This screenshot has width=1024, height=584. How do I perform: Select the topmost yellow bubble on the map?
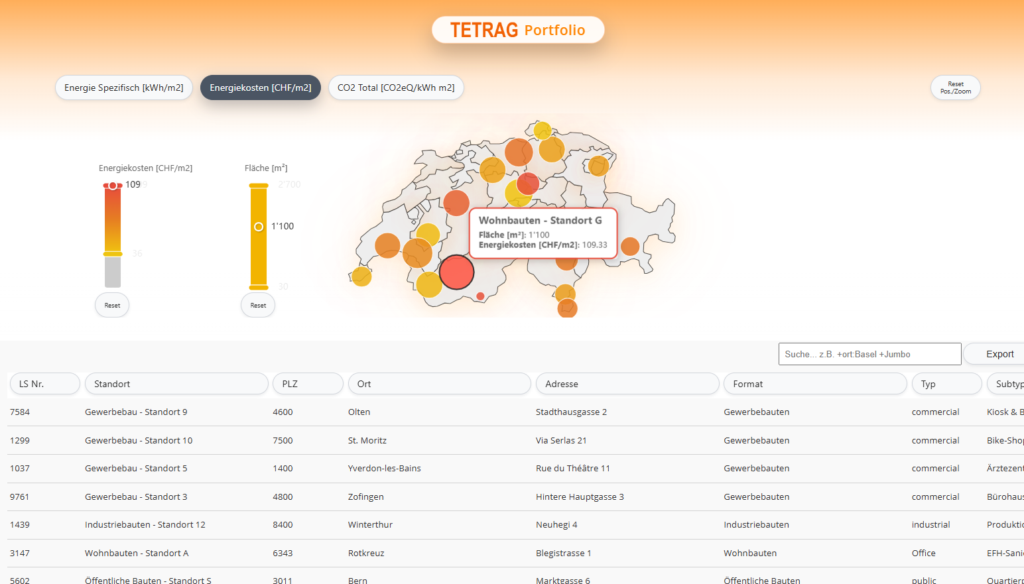point(542,130)
